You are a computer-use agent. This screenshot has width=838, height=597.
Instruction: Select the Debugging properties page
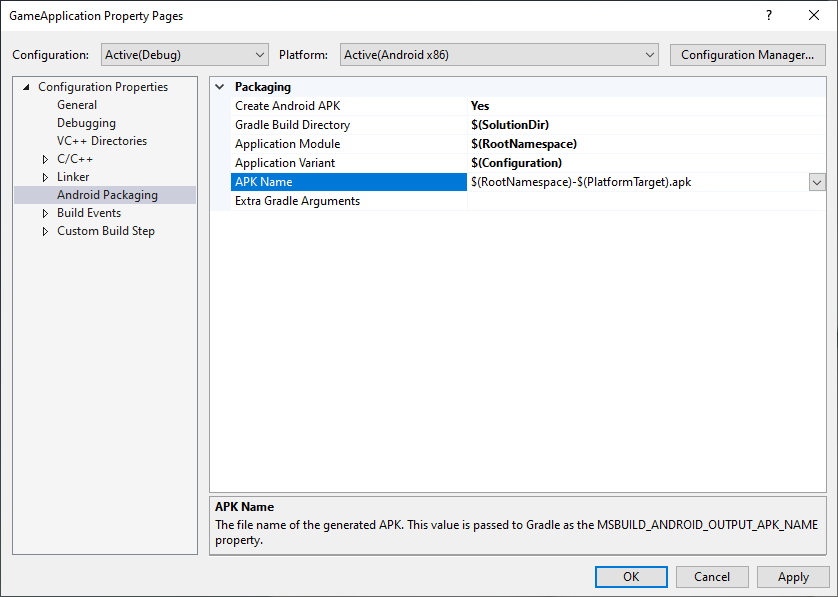click(86, 123)
